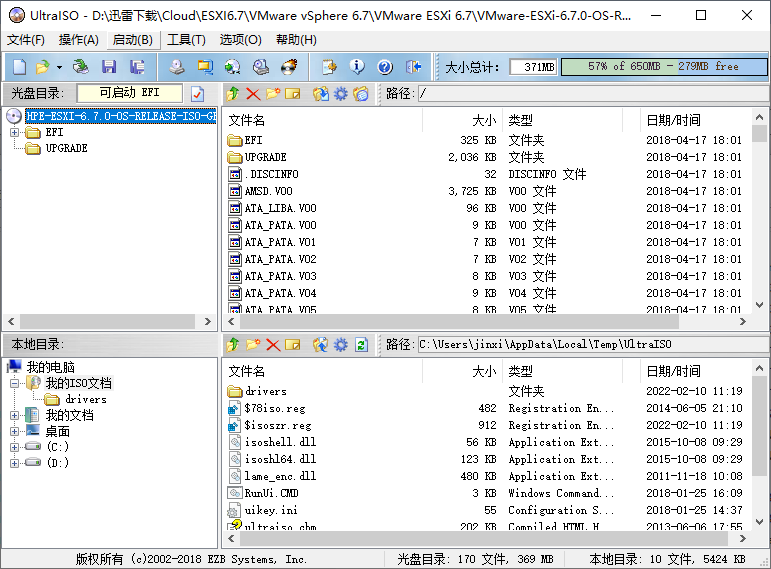
Task: Click the Rename icon in disc pane
Action: (x=293, y=93)
